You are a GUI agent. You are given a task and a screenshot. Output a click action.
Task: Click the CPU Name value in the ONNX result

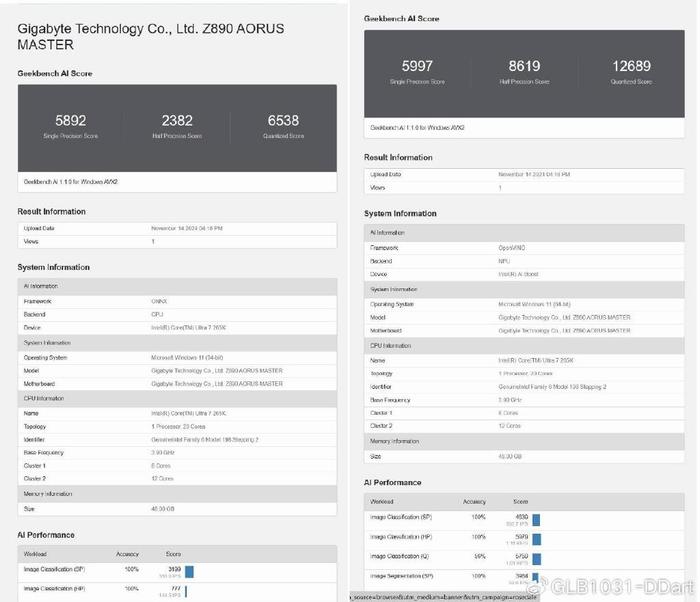coord(188,414)
